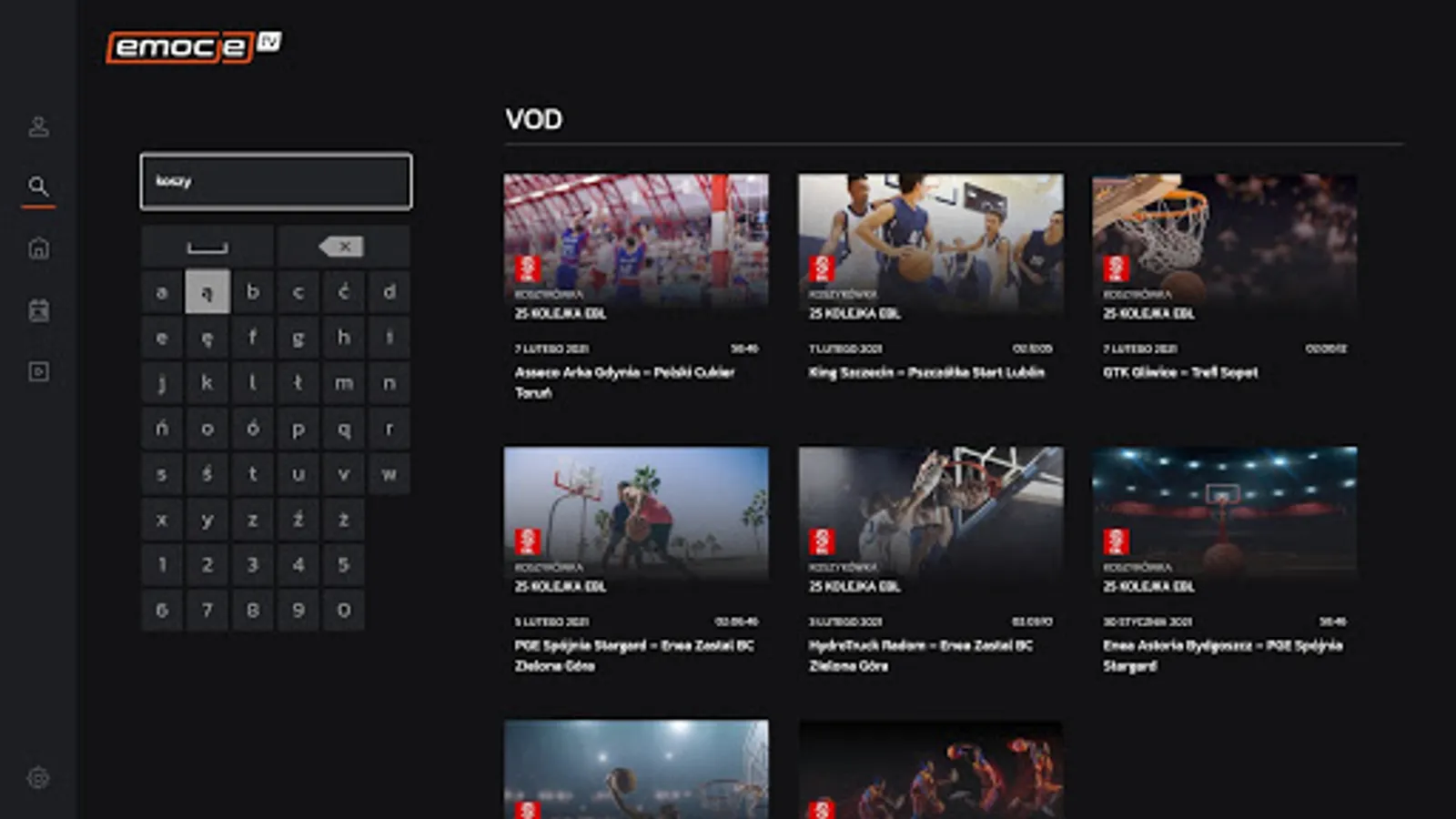Tap the number 7 key
The width and height of the screenshot is (1456, 819).
point(207,611)
